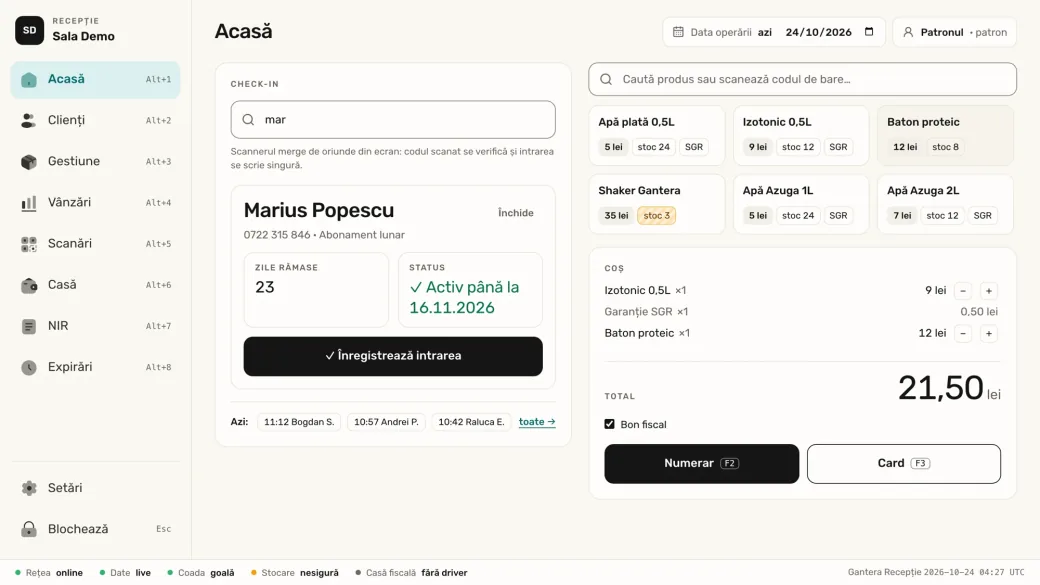The image size is (1040, 585).
Task: Select Acasă in the sidebar menu
Action: coord(95,80)
